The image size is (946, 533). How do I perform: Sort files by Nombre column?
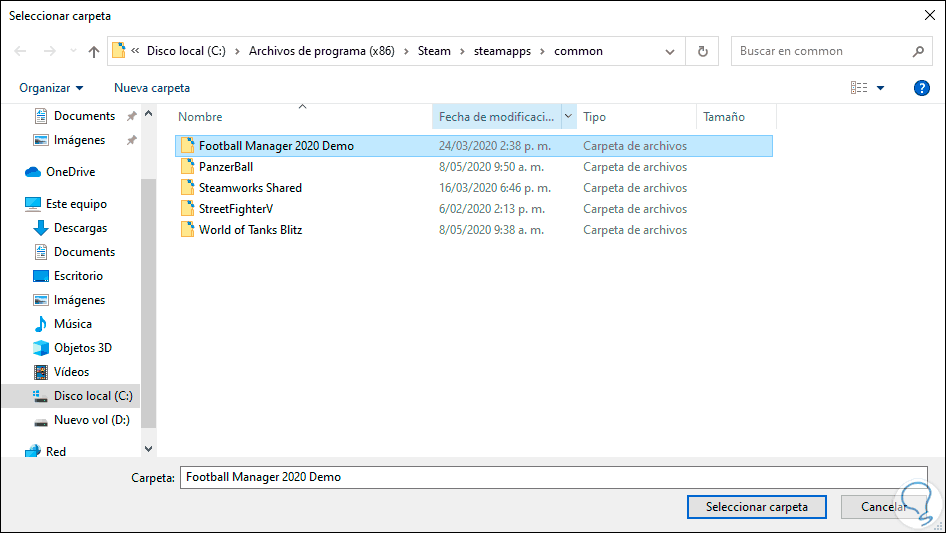200,116
